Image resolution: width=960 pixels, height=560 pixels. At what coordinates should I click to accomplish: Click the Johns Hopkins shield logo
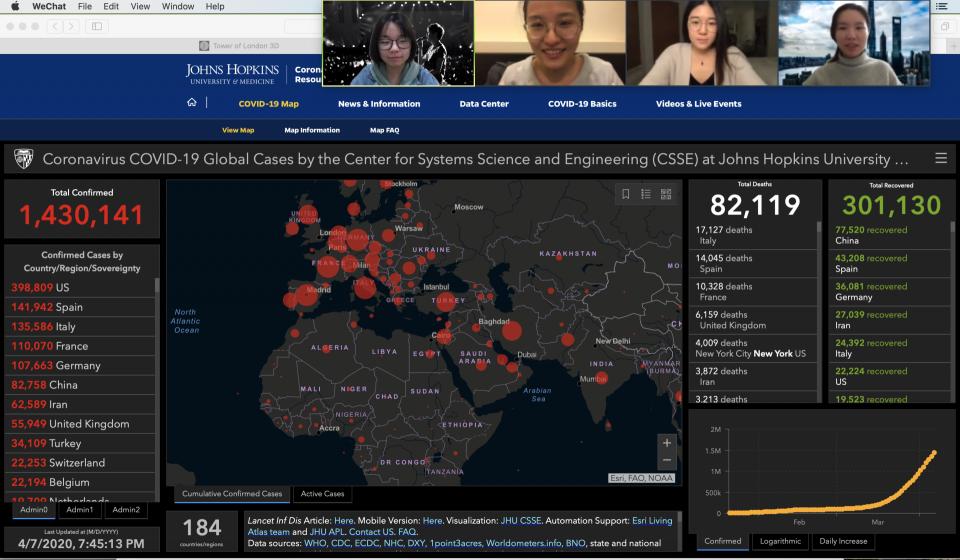tap(23, 159)
